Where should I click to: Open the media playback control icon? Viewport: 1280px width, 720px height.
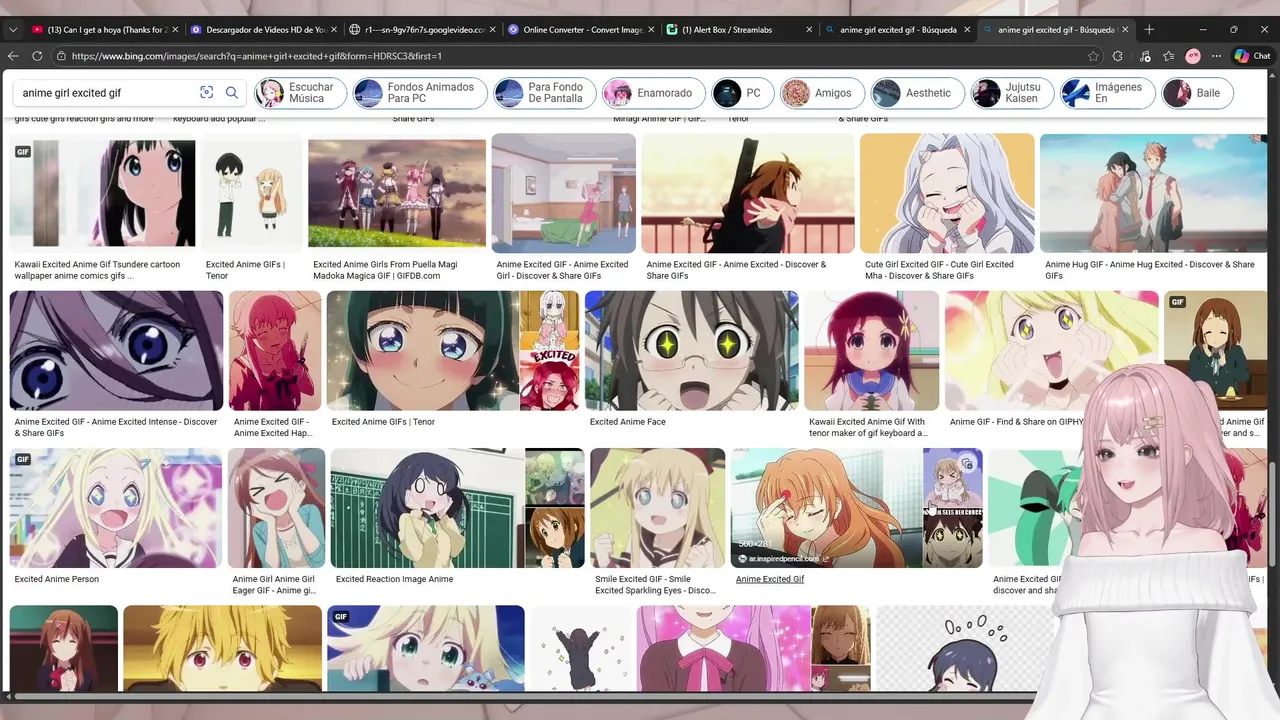(x=1144, y=56)
